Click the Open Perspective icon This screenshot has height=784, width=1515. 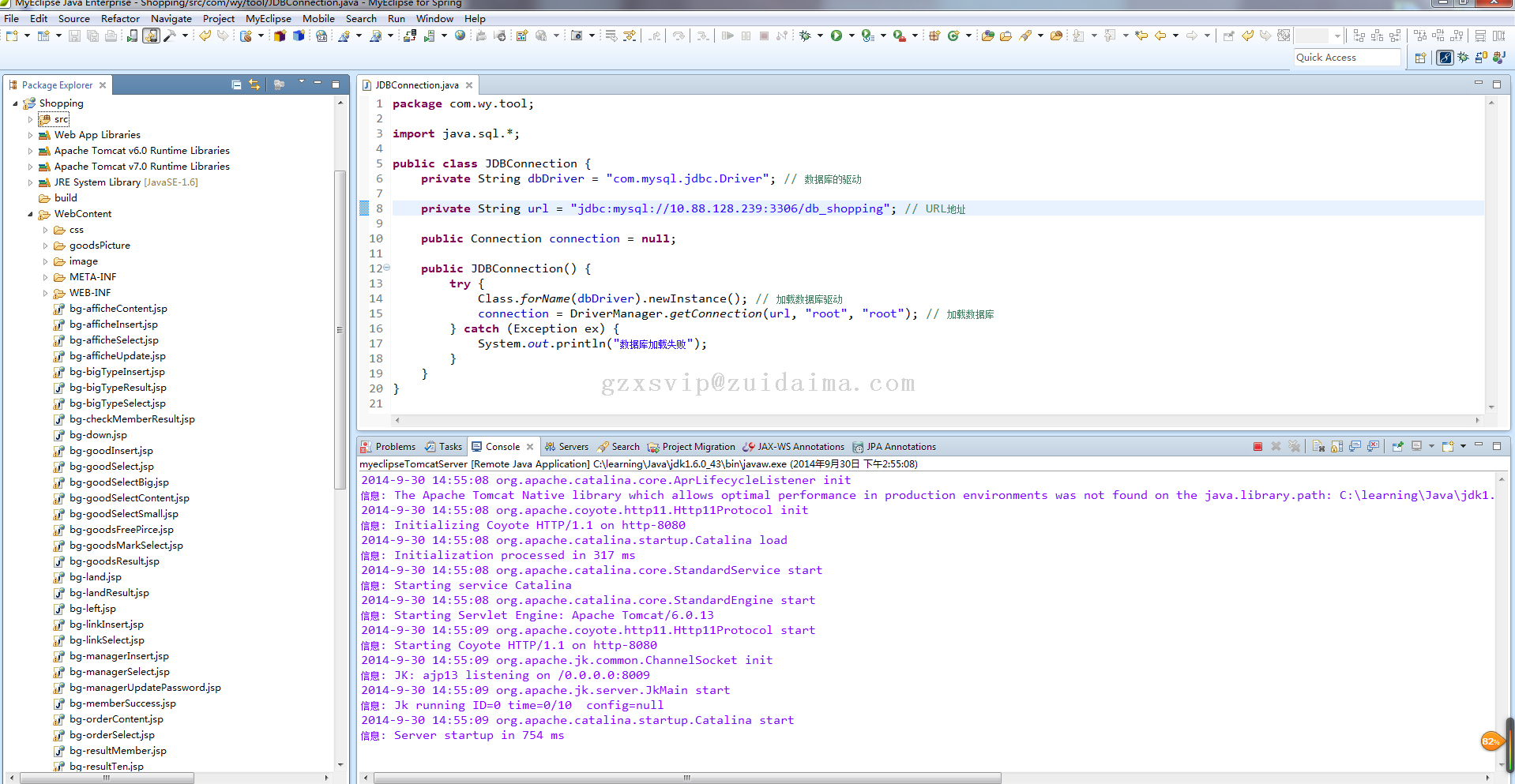(1420, 58)
